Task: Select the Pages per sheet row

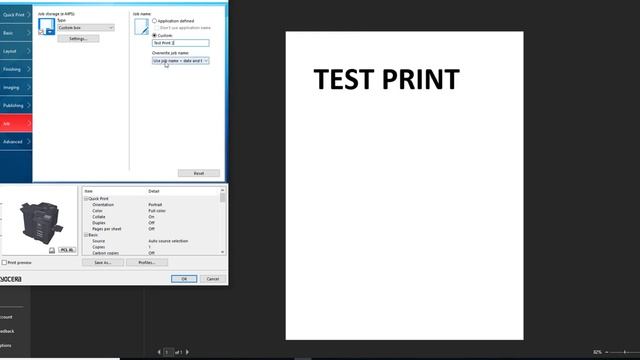Action: click(x=151, y=229)
